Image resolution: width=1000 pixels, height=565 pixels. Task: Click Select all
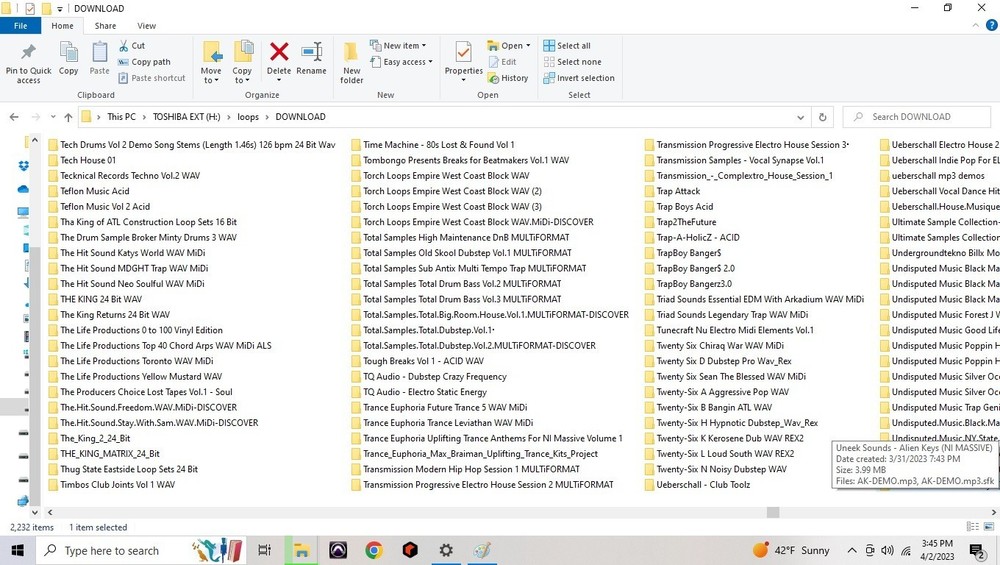(x=567, y=46)
